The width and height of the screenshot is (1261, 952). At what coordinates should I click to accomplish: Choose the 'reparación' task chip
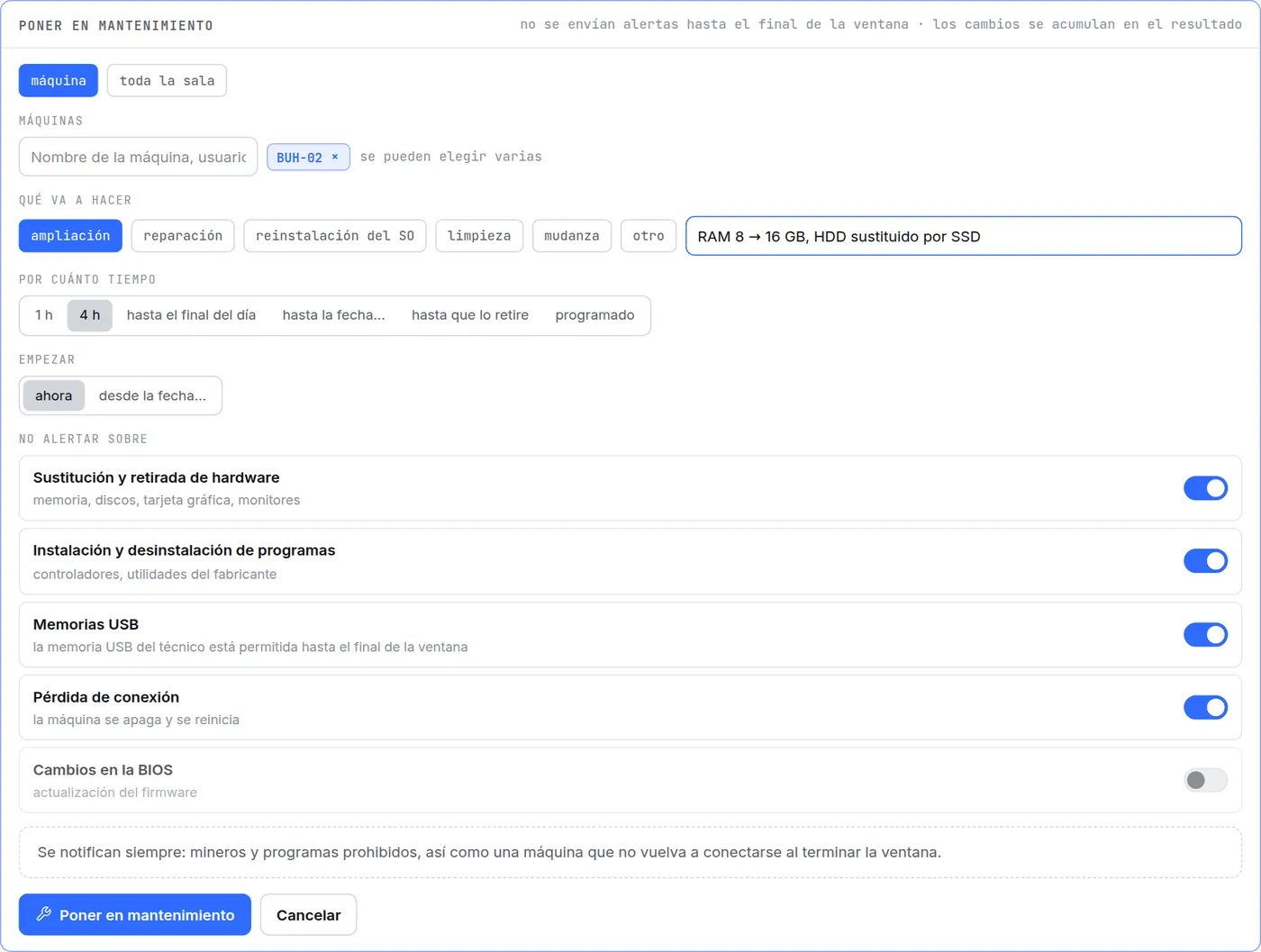click(x=183, y=236)
